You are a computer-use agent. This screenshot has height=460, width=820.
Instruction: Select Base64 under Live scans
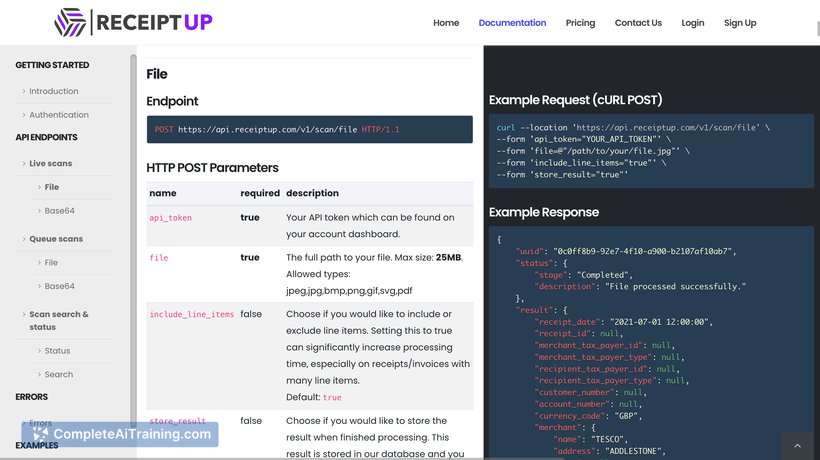coord(59,211)
